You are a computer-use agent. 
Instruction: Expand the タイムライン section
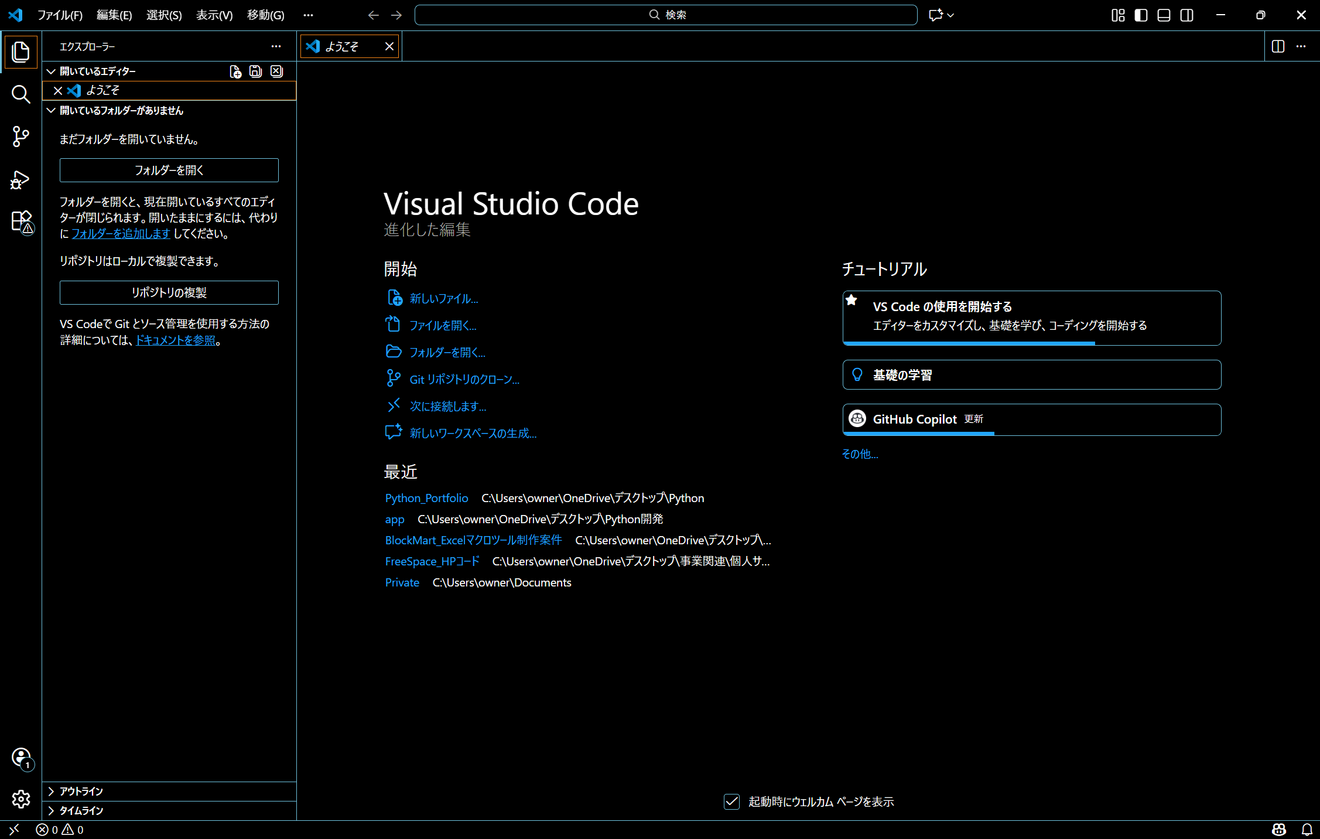[81, 811]
